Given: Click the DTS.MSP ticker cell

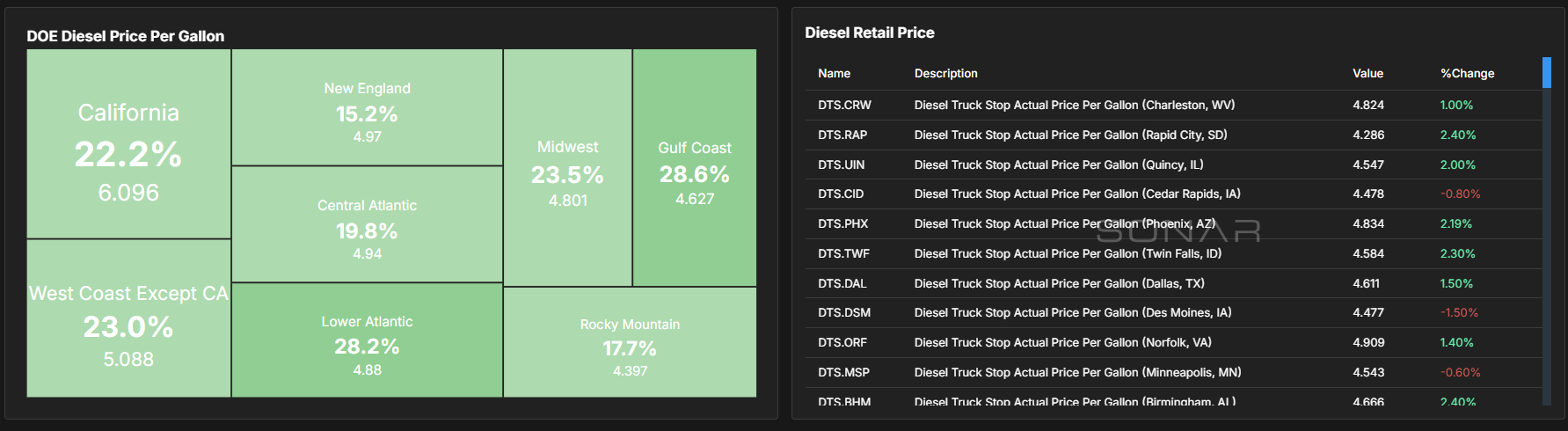Looking at the screenshot, I should pos(843,372).
